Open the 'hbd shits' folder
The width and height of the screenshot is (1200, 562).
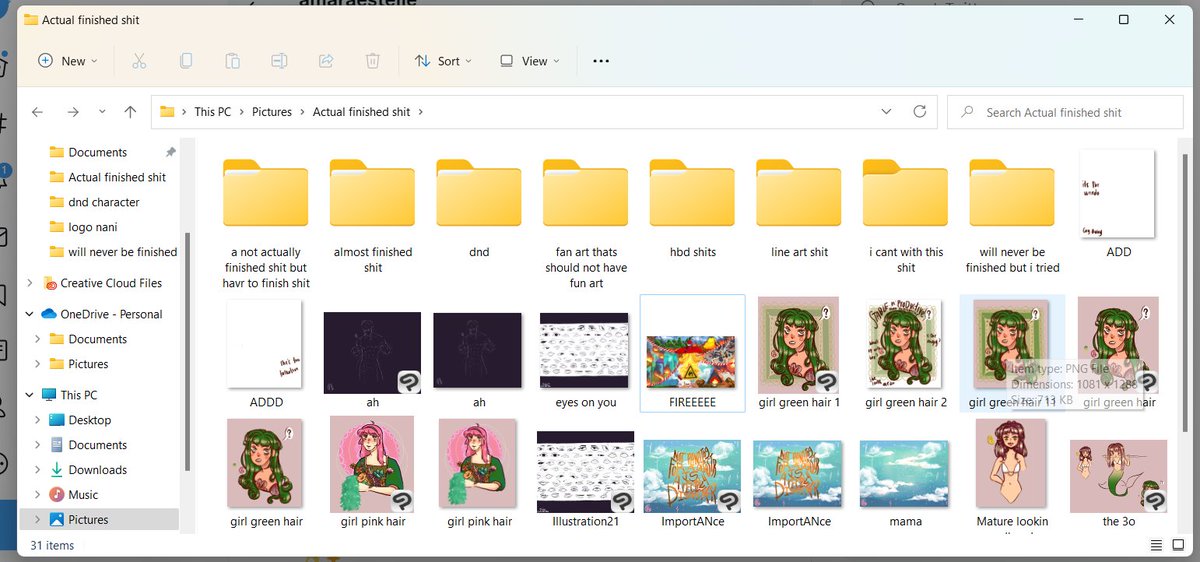tap(692, 193)
